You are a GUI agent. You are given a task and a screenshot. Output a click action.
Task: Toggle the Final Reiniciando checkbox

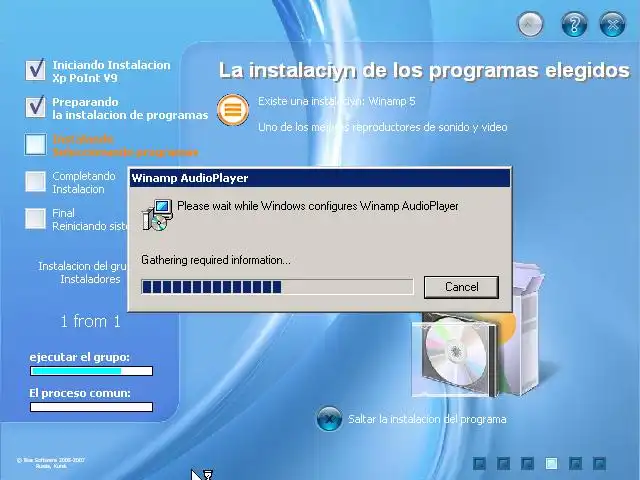pyautogui.click(x=36, y=219)
